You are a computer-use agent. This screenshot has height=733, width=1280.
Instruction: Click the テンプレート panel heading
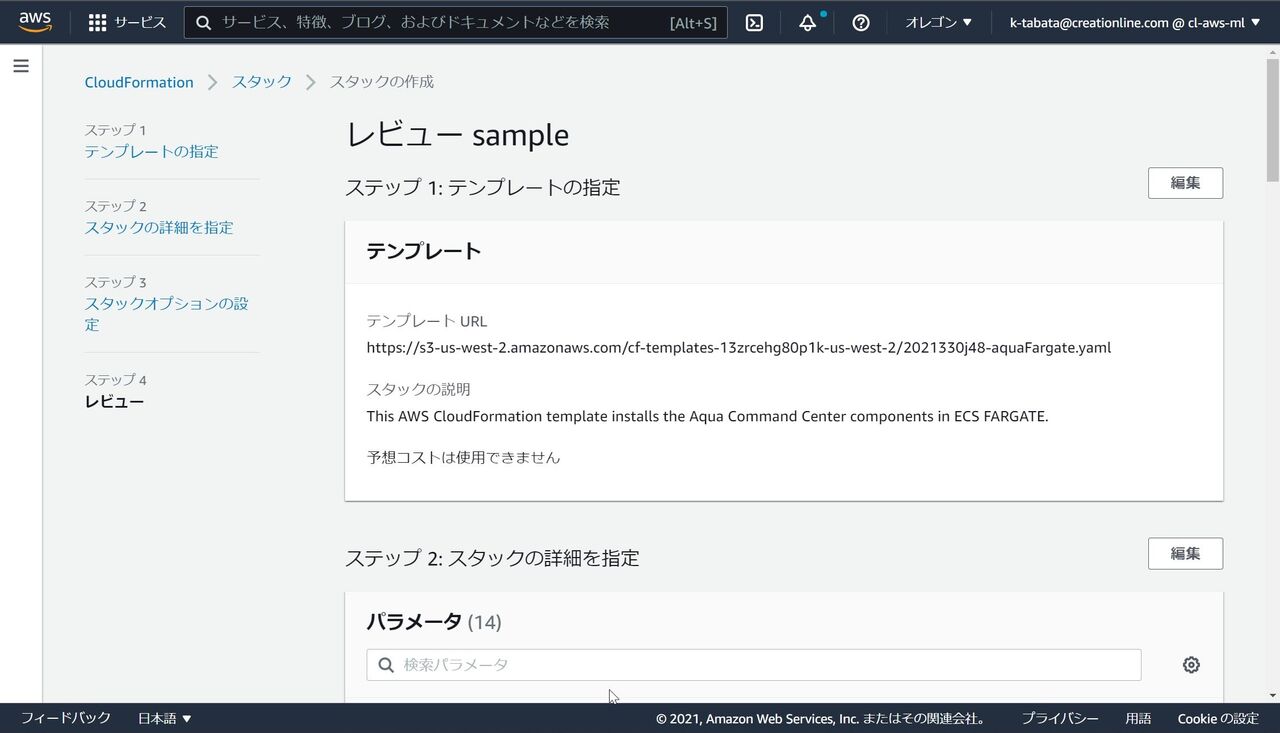[424, 251]
